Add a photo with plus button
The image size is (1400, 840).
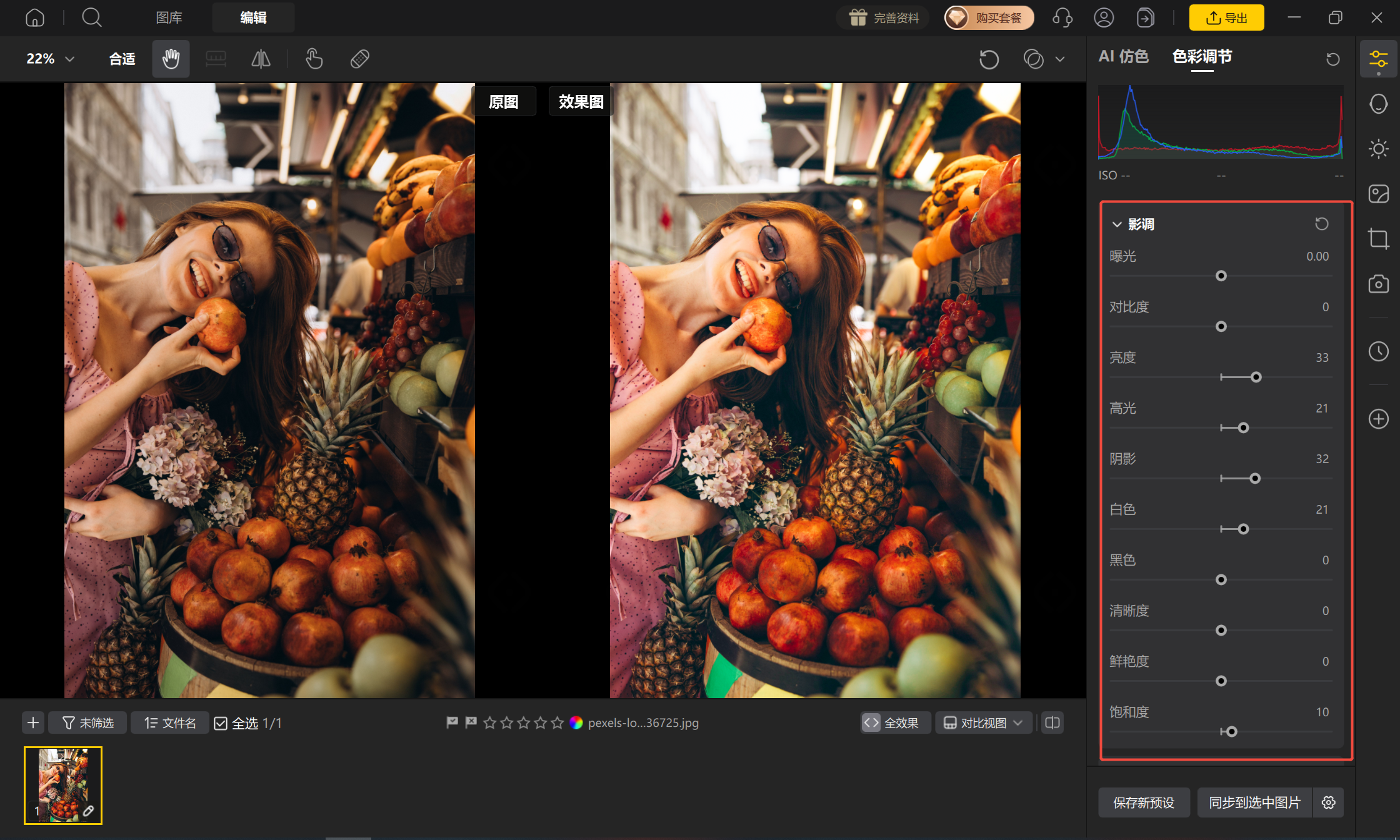(x=33, y=723)
